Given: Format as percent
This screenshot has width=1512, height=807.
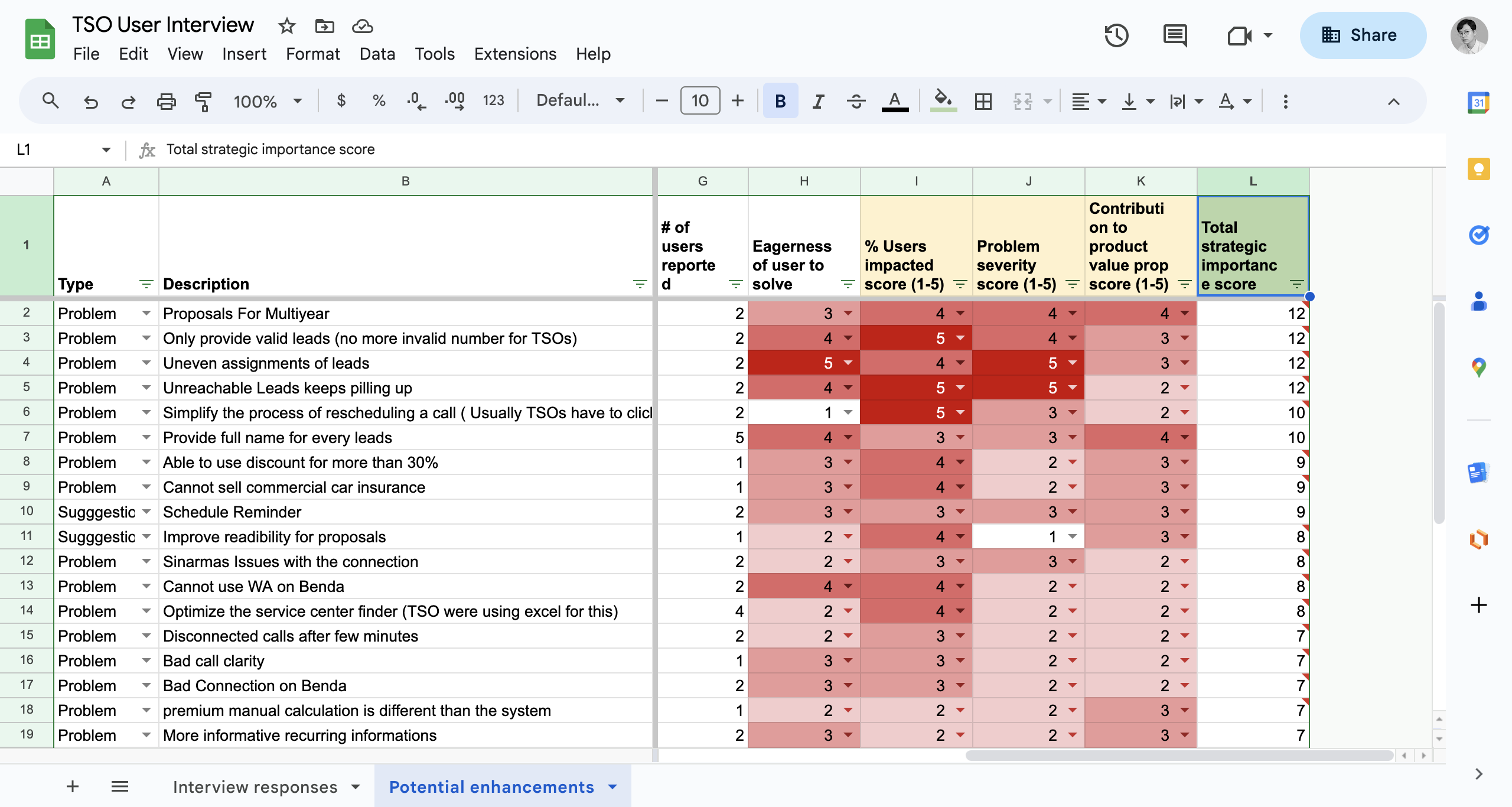Looking at the screenshot, I should tap(379, 101).
